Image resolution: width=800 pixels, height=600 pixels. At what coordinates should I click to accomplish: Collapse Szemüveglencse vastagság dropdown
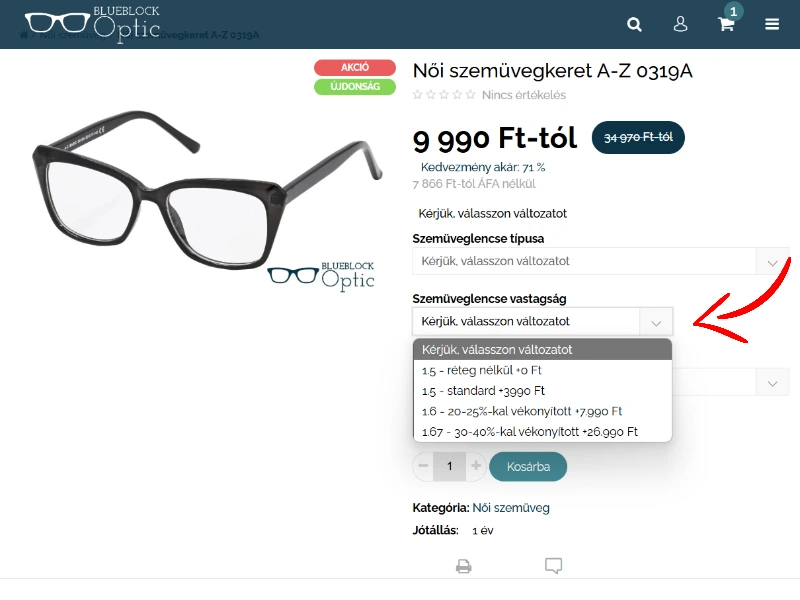(543, 321)
